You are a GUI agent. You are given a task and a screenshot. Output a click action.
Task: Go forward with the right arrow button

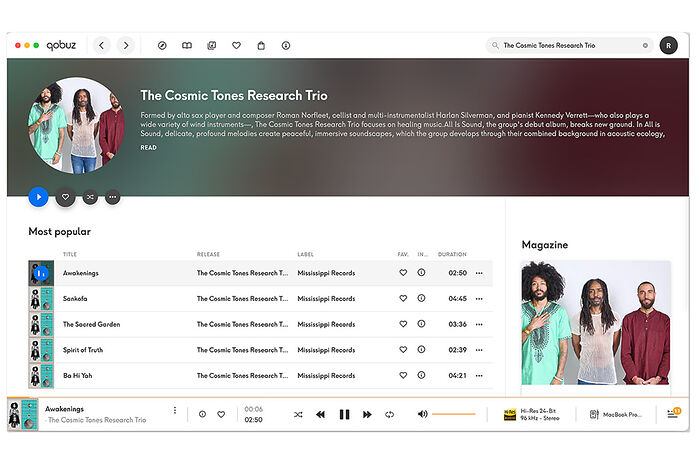click(x=126, y=45)
